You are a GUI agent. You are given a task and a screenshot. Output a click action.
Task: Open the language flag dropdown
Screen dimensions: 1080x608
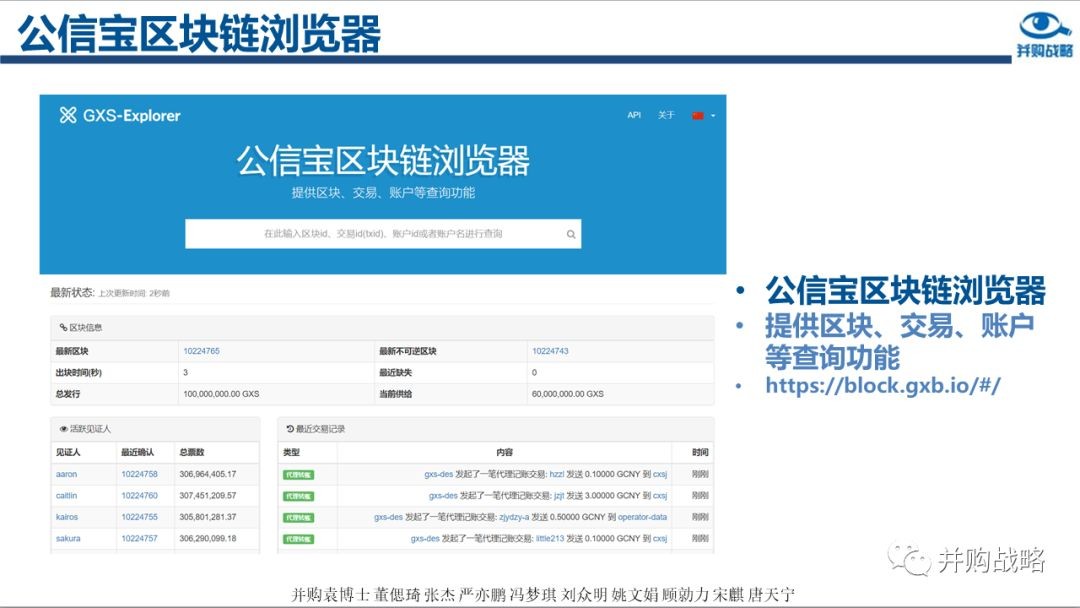point(703,116)
